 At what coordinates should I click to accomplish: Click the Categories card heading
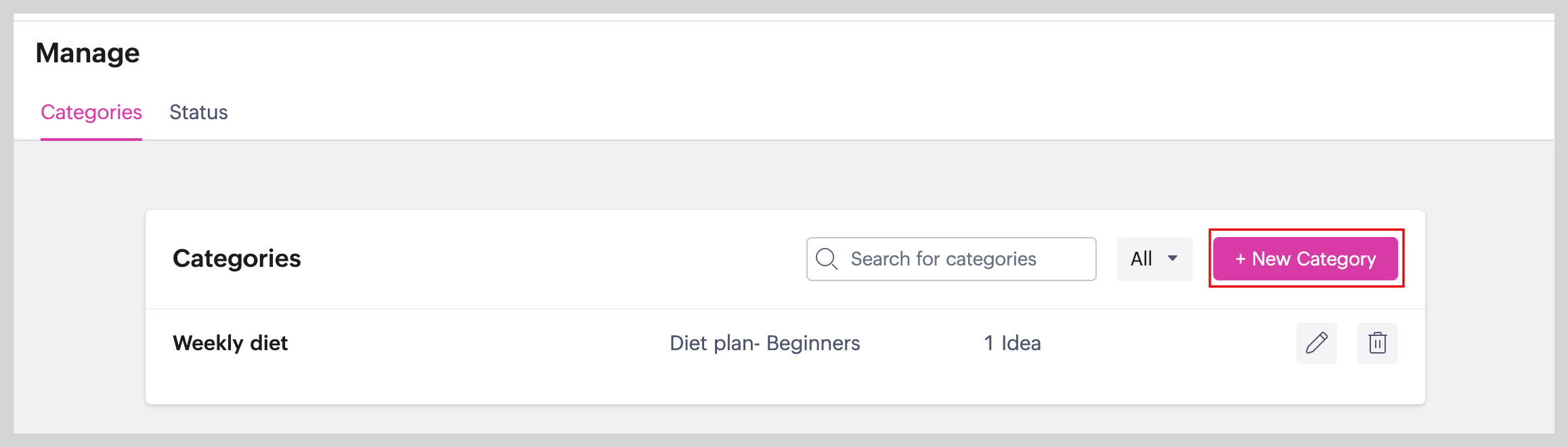tap(236, 259)
